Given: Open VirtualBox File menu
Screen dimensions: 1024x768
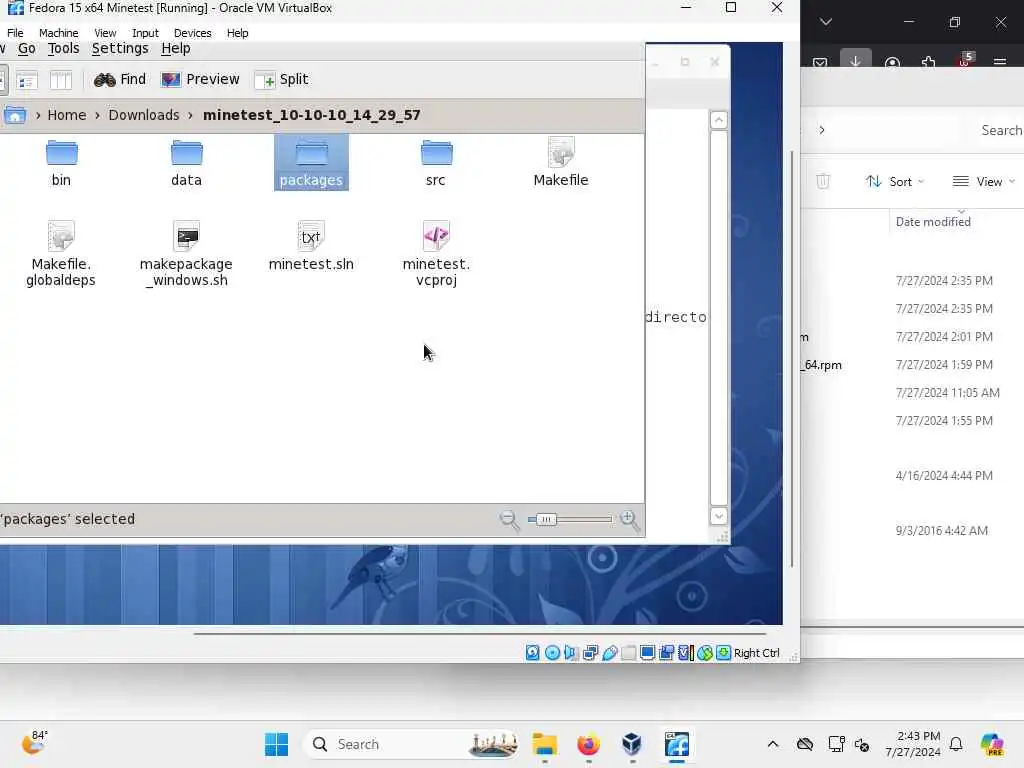Looking at the screenshot, I should pyautogui.click(x=15, y=33).
